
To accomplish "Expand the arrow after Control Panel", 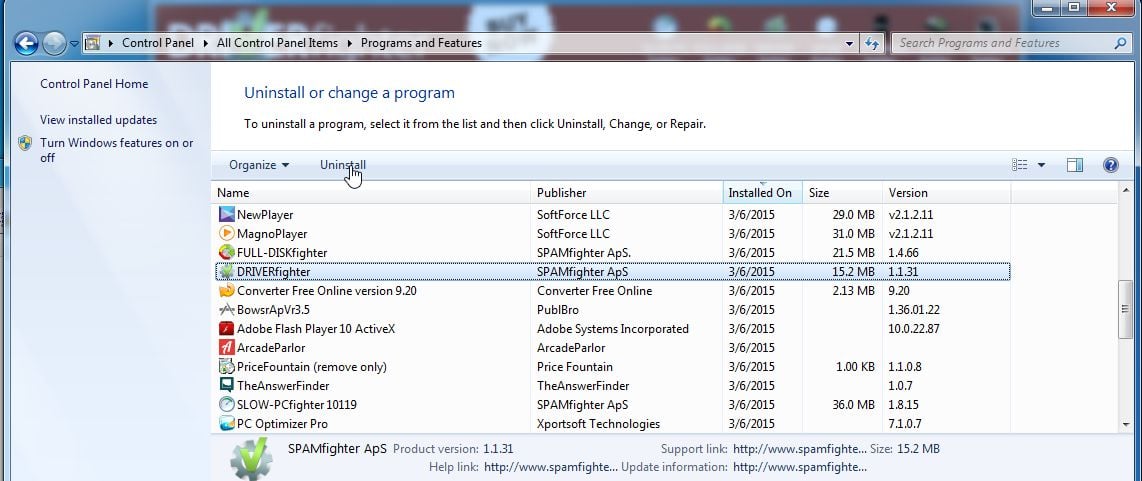I will 205,43.
